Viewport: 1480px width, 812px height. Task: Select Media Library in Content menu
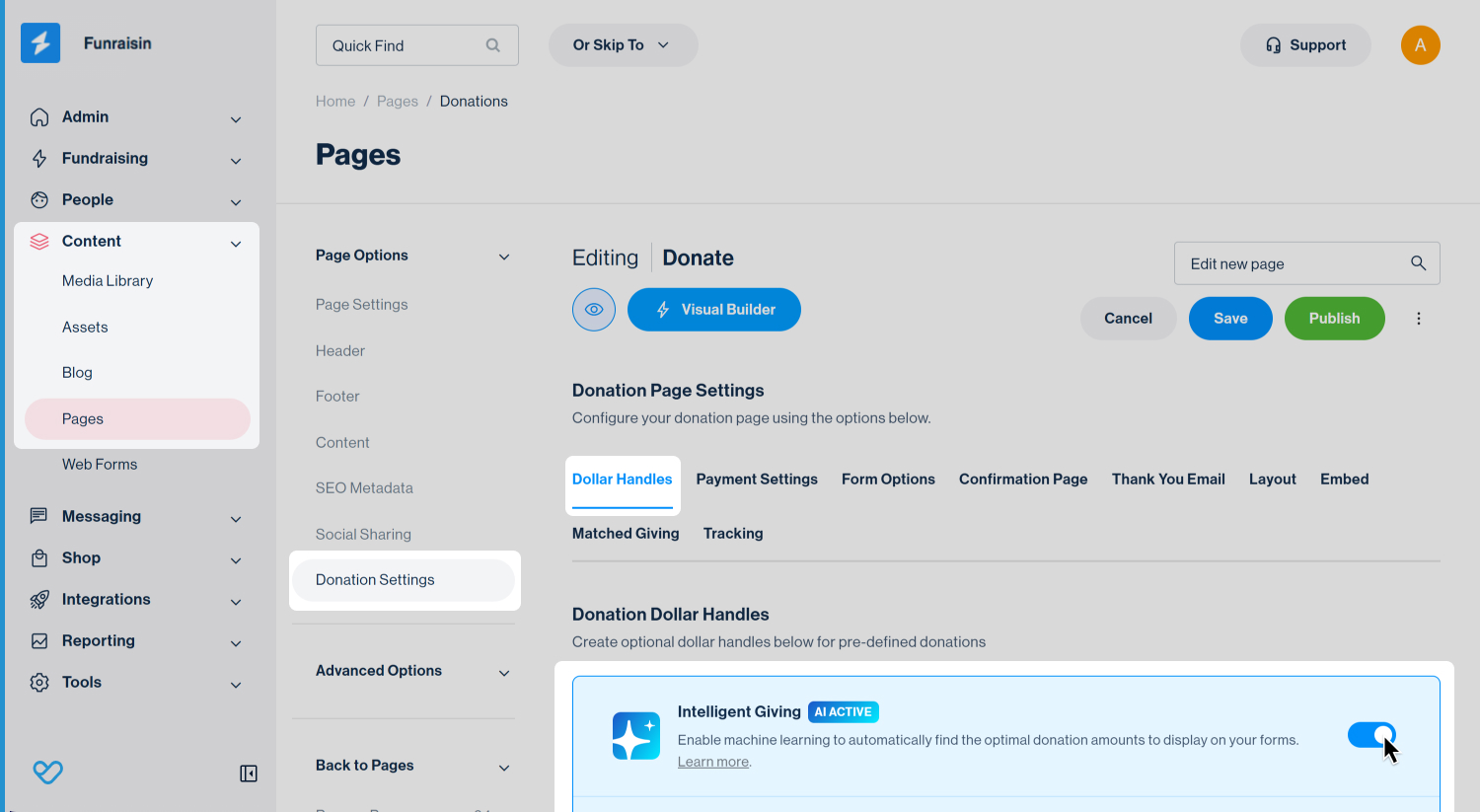pos(108,281)
